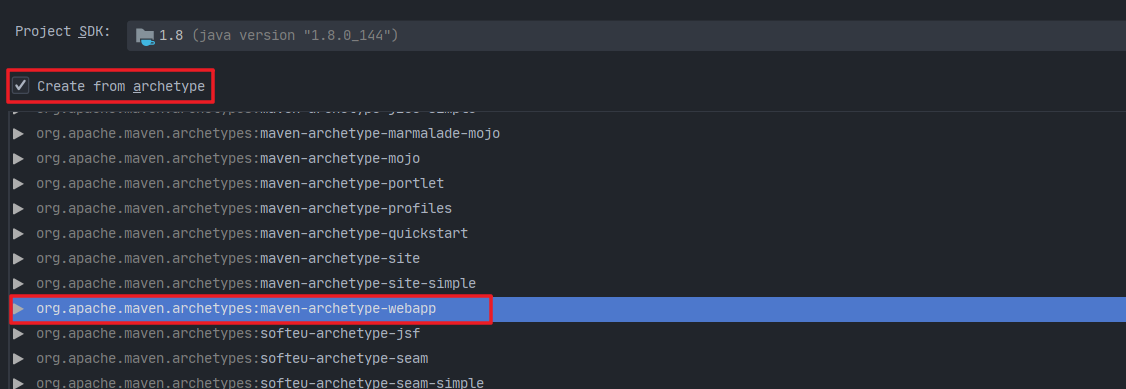This screenshot has width=1126, height=389.
Task: Expand the maven-archetype-webapp triangle
Action: [19, 309]
